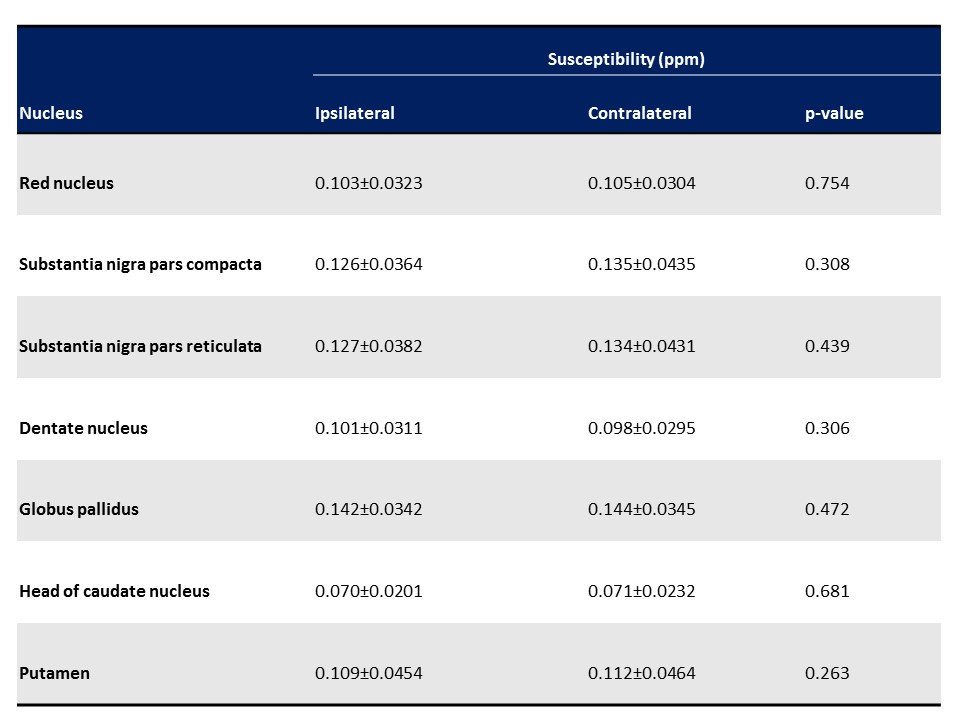Click the Dentate nucleus row label

(83, 428)
